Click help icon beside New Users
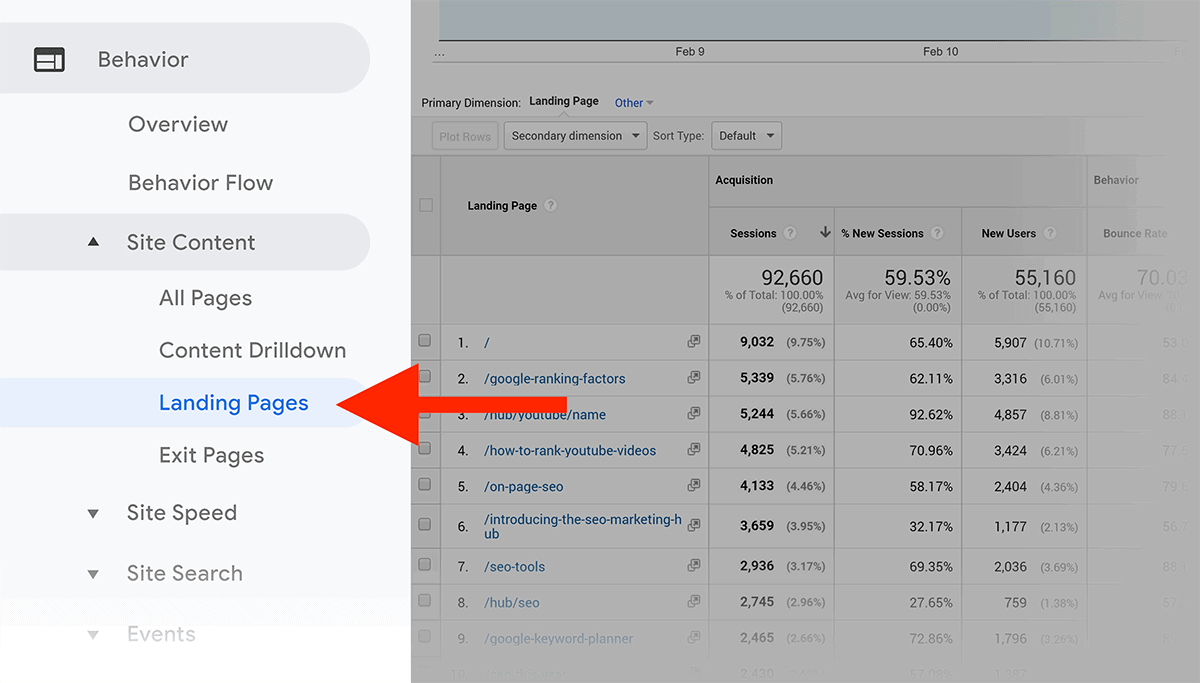Screen dimensions: 1200x683 point(1050,234)
